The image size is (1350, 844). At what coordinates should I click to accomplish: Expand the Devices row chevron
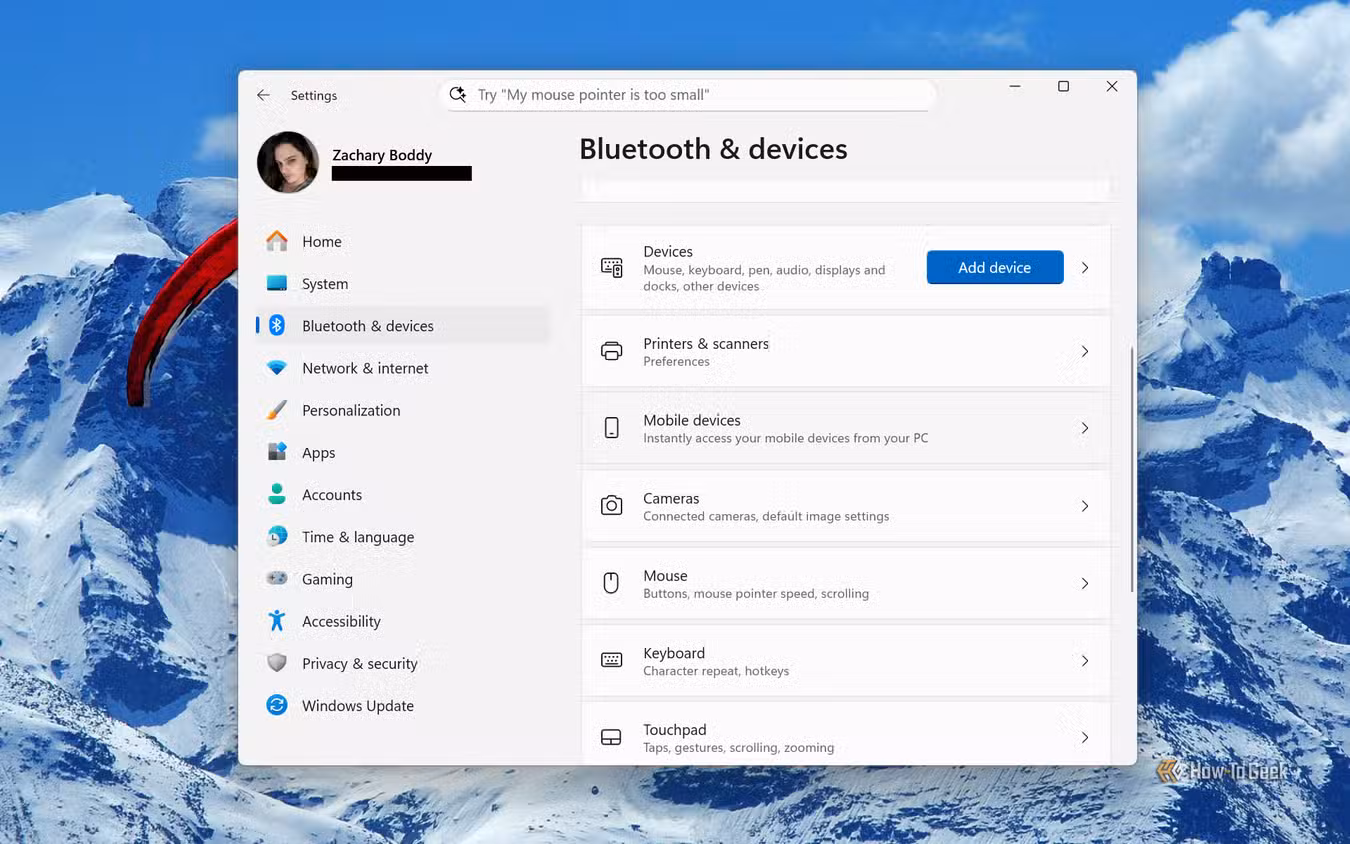click(x=1085, y=268)
